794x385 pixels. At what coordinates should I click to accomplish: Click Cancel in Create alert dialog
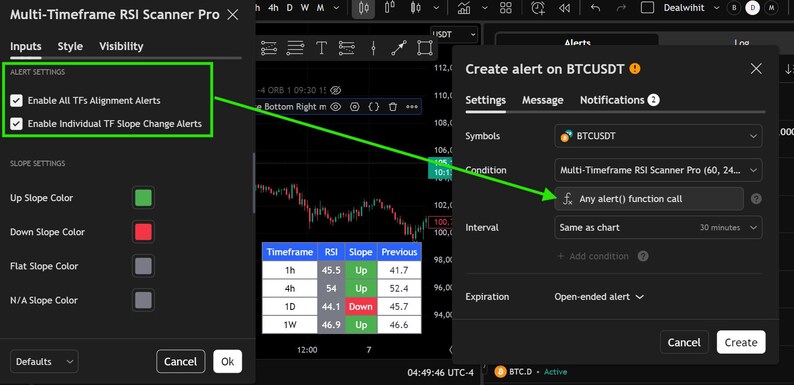pos(684,342)
